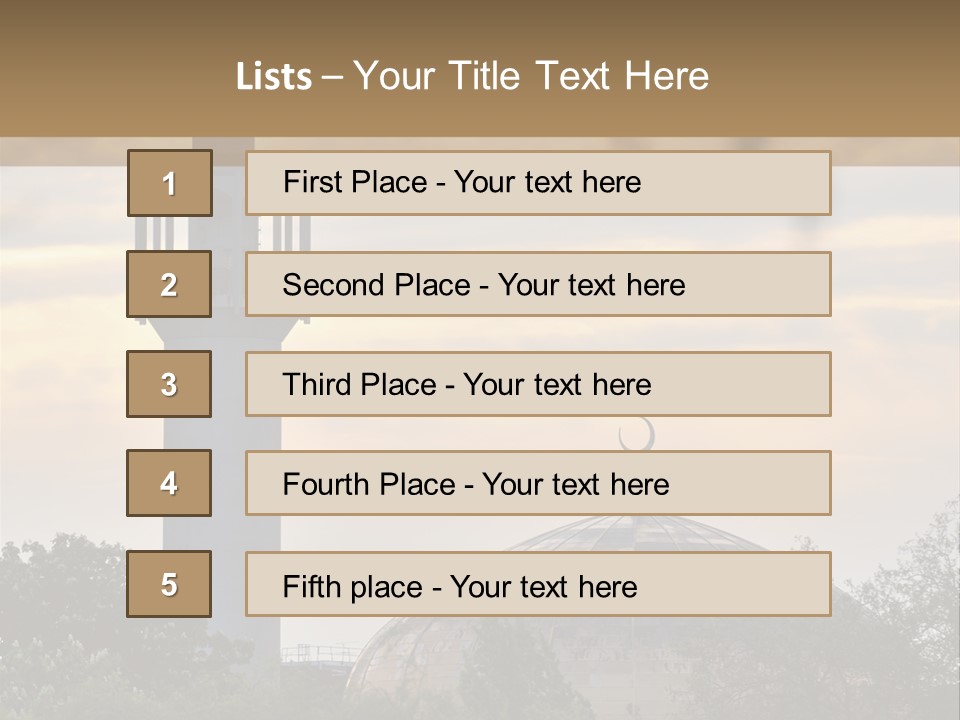The height and width of the screenshot is (720, 960).
Task: Click the number 3 box
Action: pos(169,384)
